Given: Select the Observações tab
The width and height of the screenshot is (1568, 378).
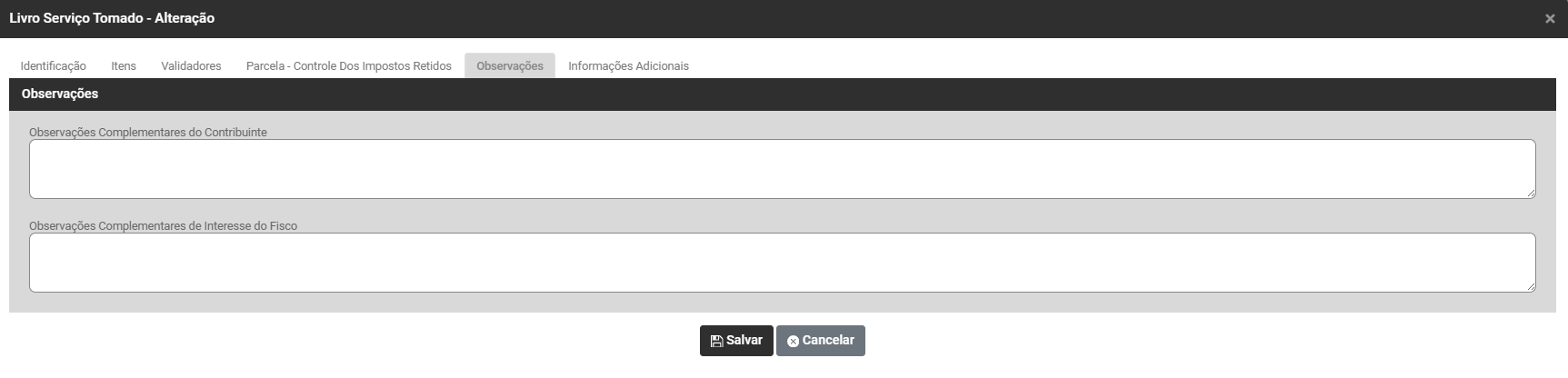Looking at the screenshot, I should pos(510,66).
